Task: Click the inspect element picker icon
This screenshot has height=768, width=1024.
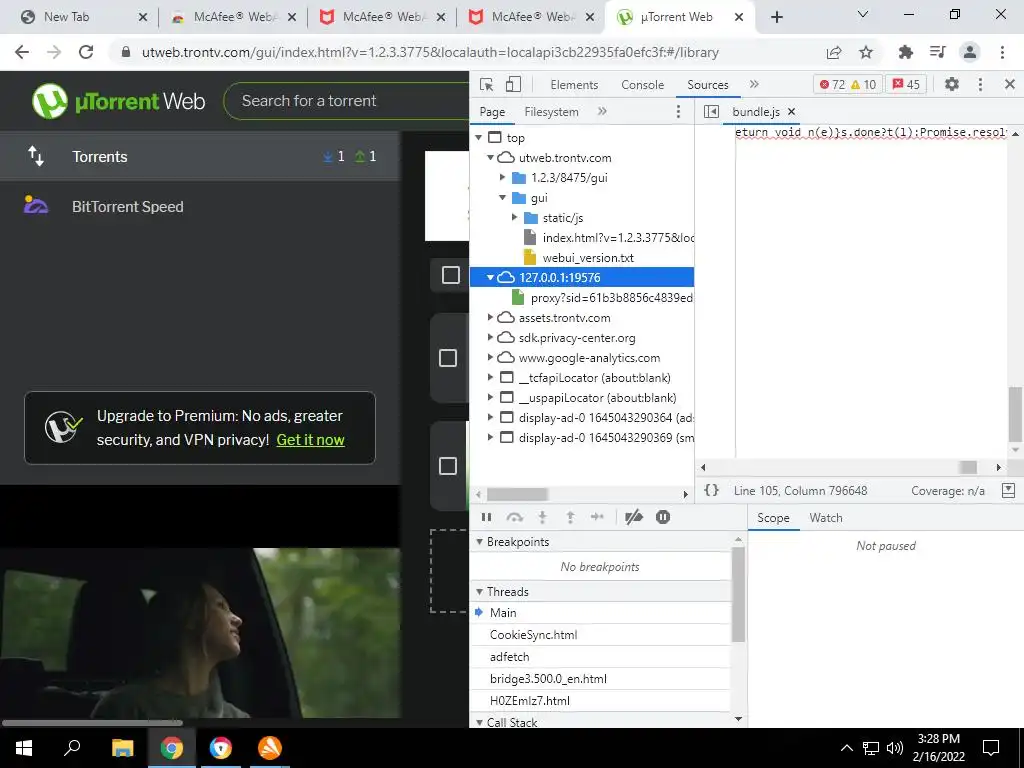Action: (x=486, y=84)
